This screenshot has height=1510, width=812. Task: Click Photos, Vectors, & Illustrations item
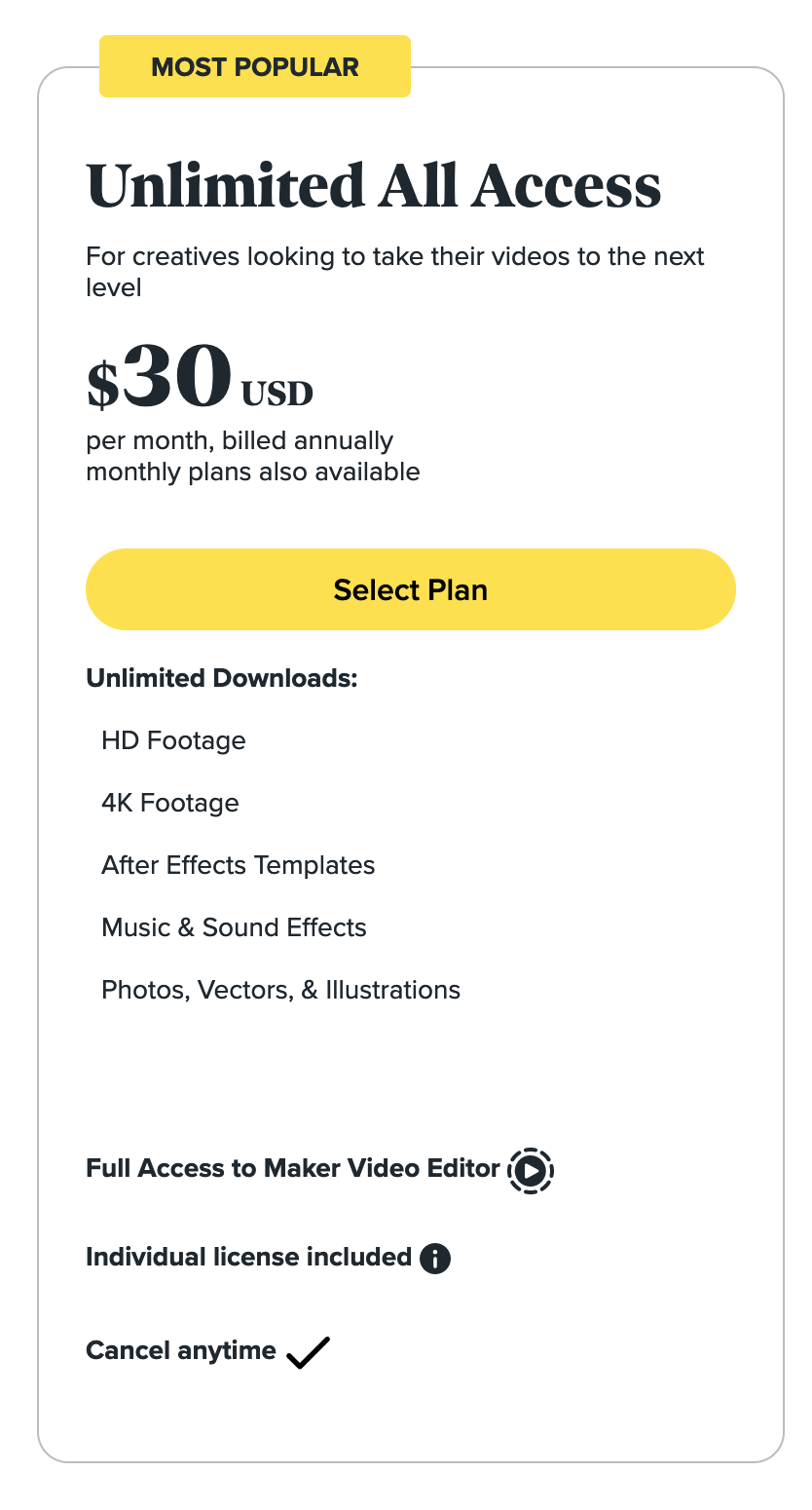coord(280,991)
